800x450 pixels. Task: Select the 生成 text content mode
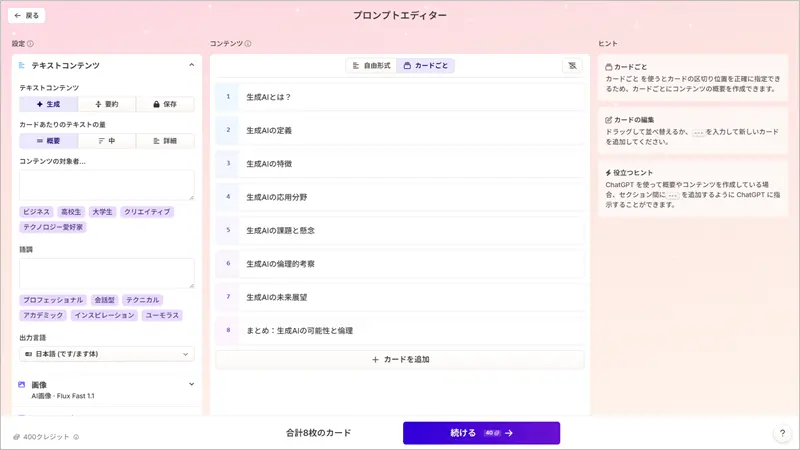coord(48,104)
